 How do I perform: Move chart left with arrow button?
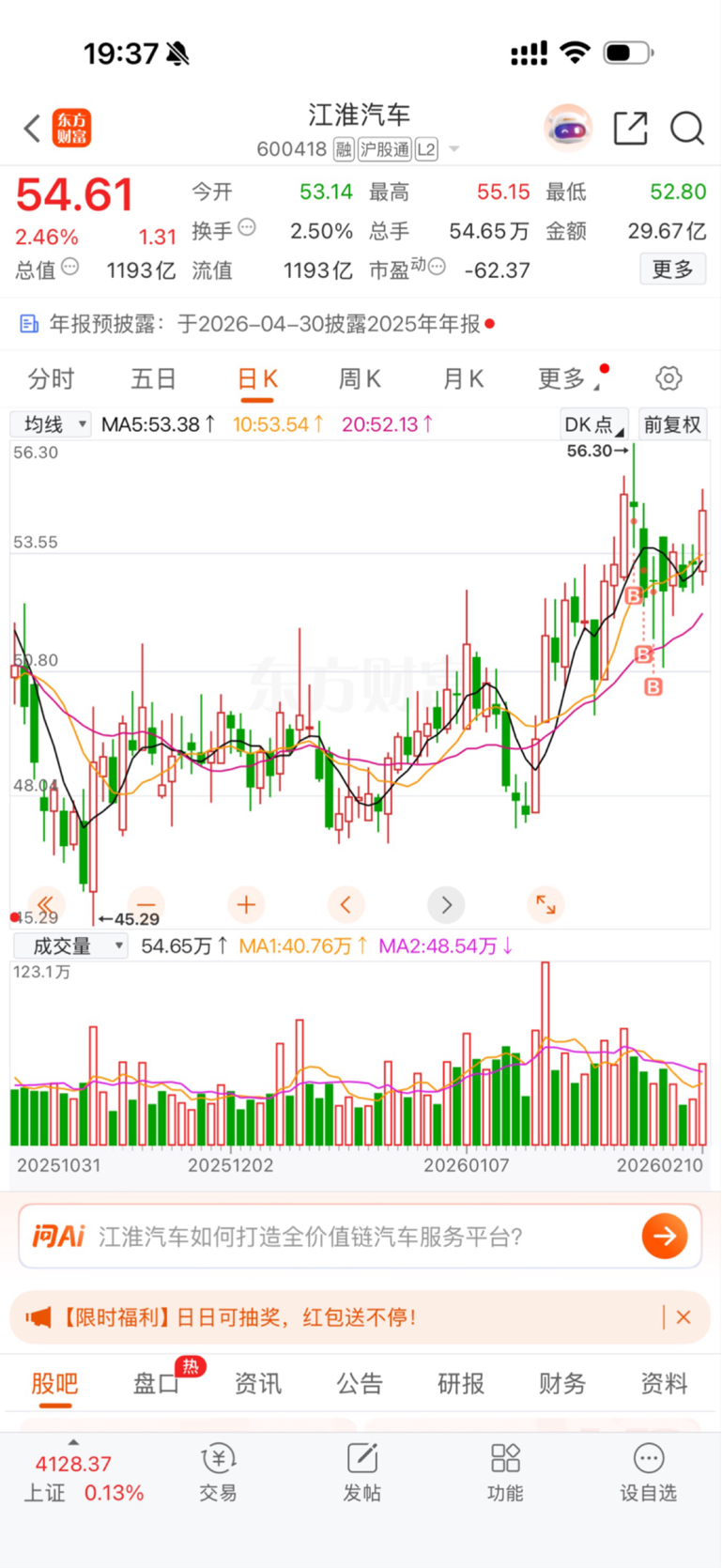(346, 904)
